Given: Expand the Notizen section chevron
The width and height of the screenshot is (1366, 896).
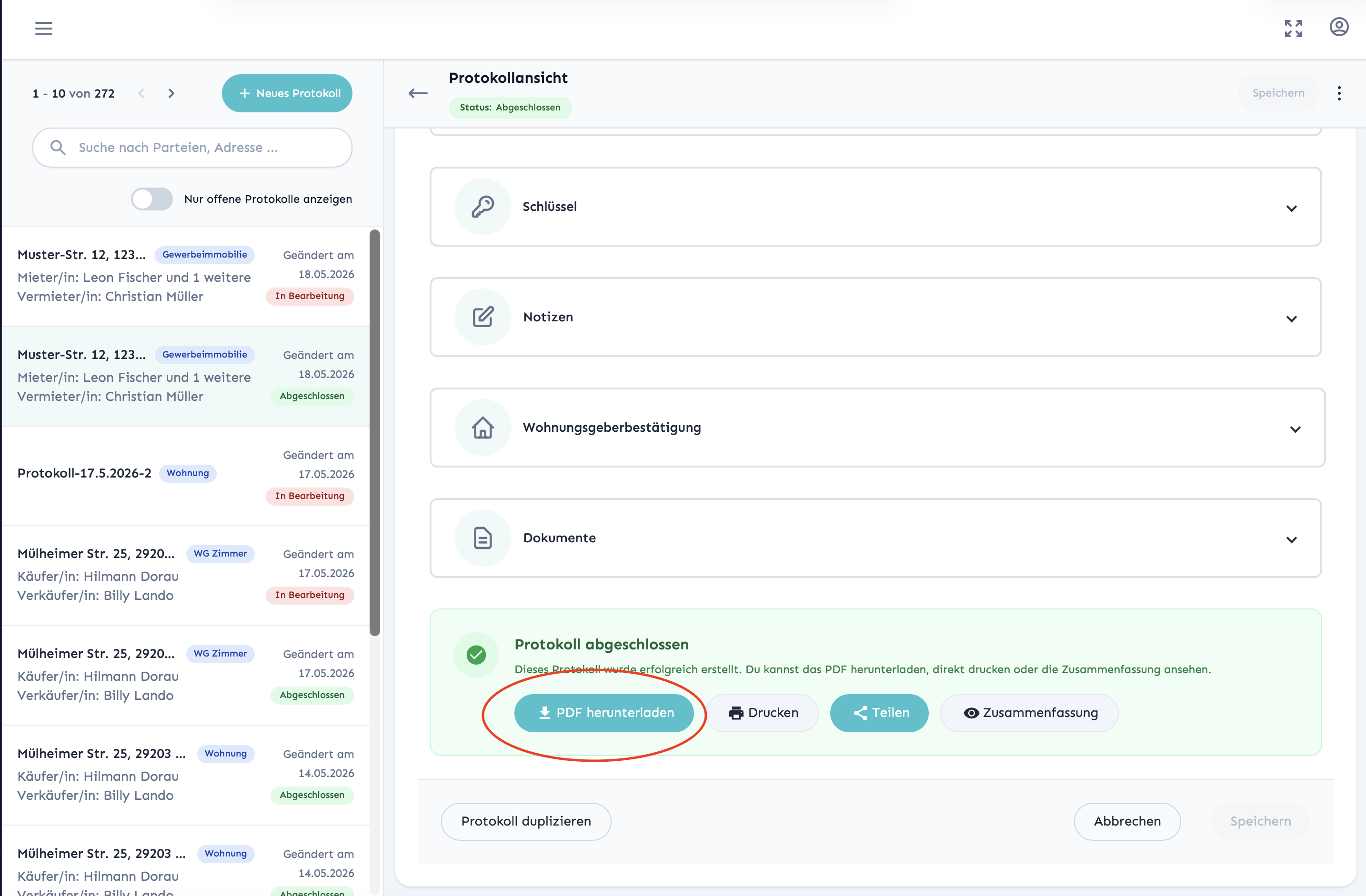Looking at the screenshot, I should pos(1291,319).
